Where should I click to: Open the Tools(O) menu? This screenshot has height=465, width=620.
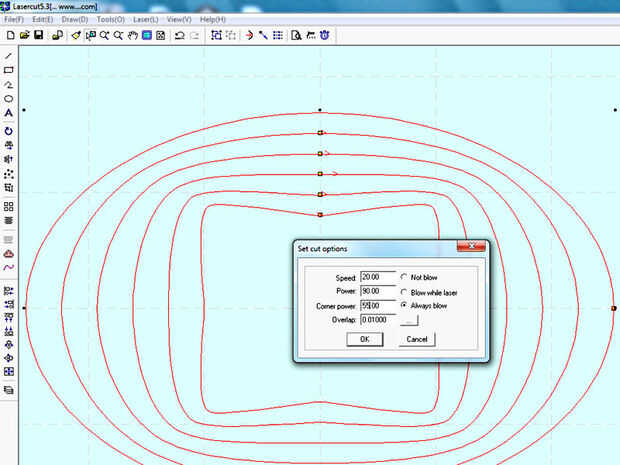(111, 19)
